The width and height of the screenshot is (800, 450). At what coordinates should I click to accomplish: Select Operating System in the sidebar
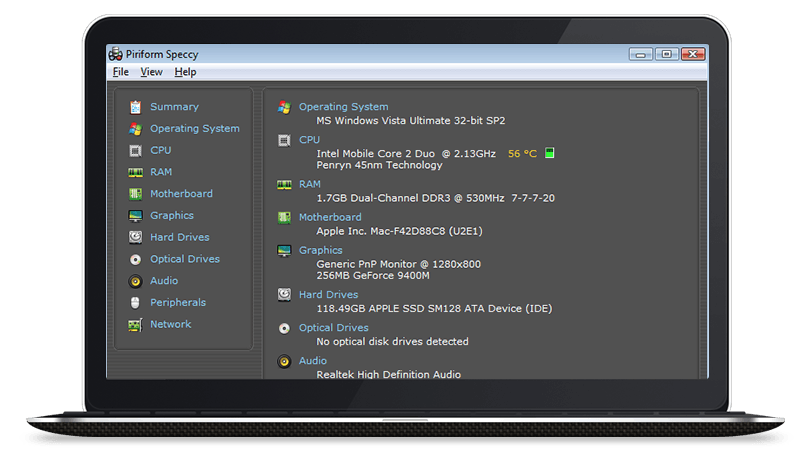[x=194, y=129]
